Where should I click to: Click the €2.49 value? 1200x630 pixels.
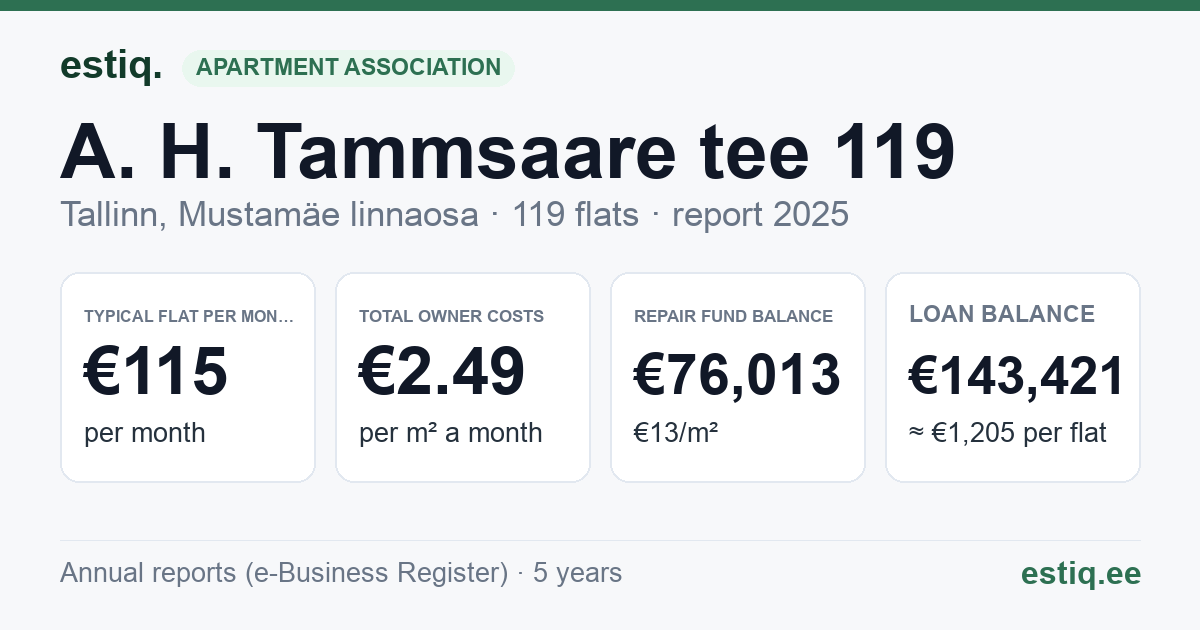pyautogui.click(x=442, y=373)
